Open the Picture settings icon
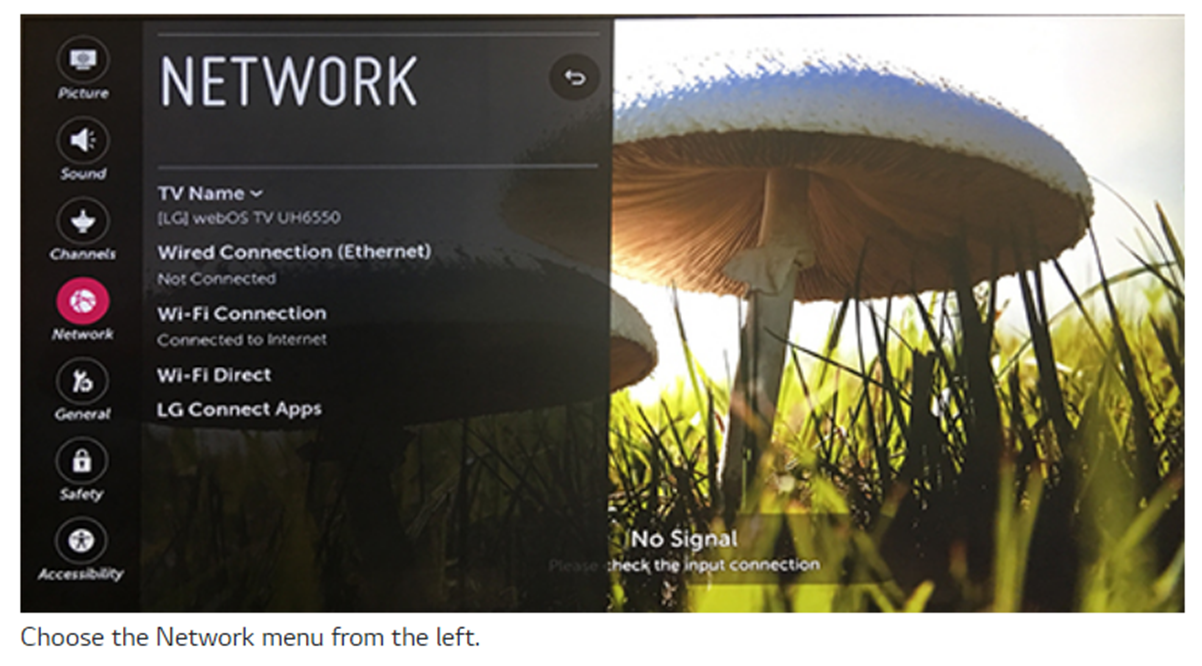 (x=82, y=61)
